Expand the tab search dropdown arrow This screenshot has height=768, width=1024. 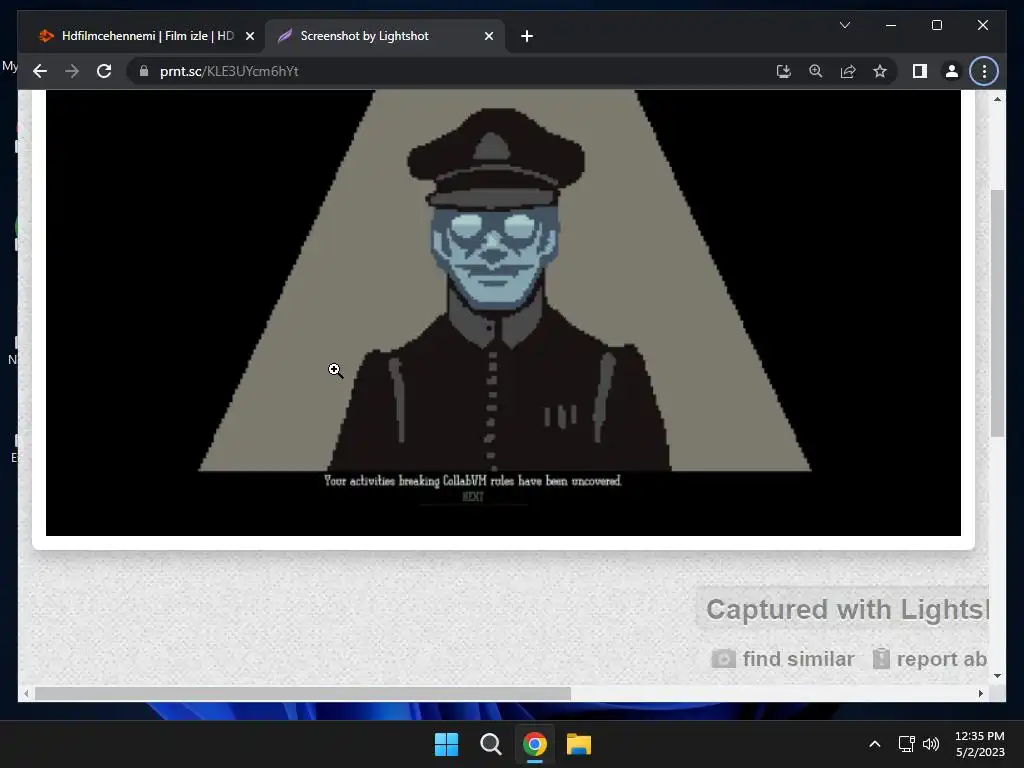click(x=844, y=25)
